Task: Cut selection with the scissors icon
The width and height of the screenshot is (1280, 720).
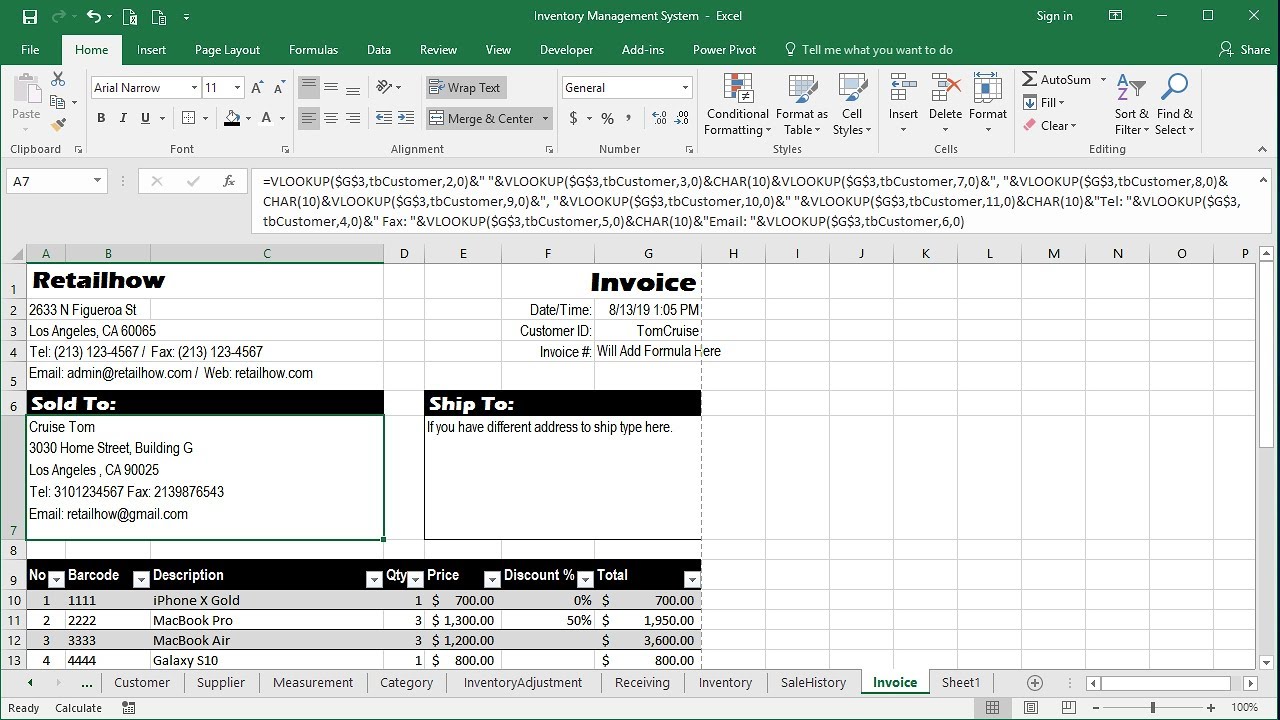Action: [x=58, y=80]
